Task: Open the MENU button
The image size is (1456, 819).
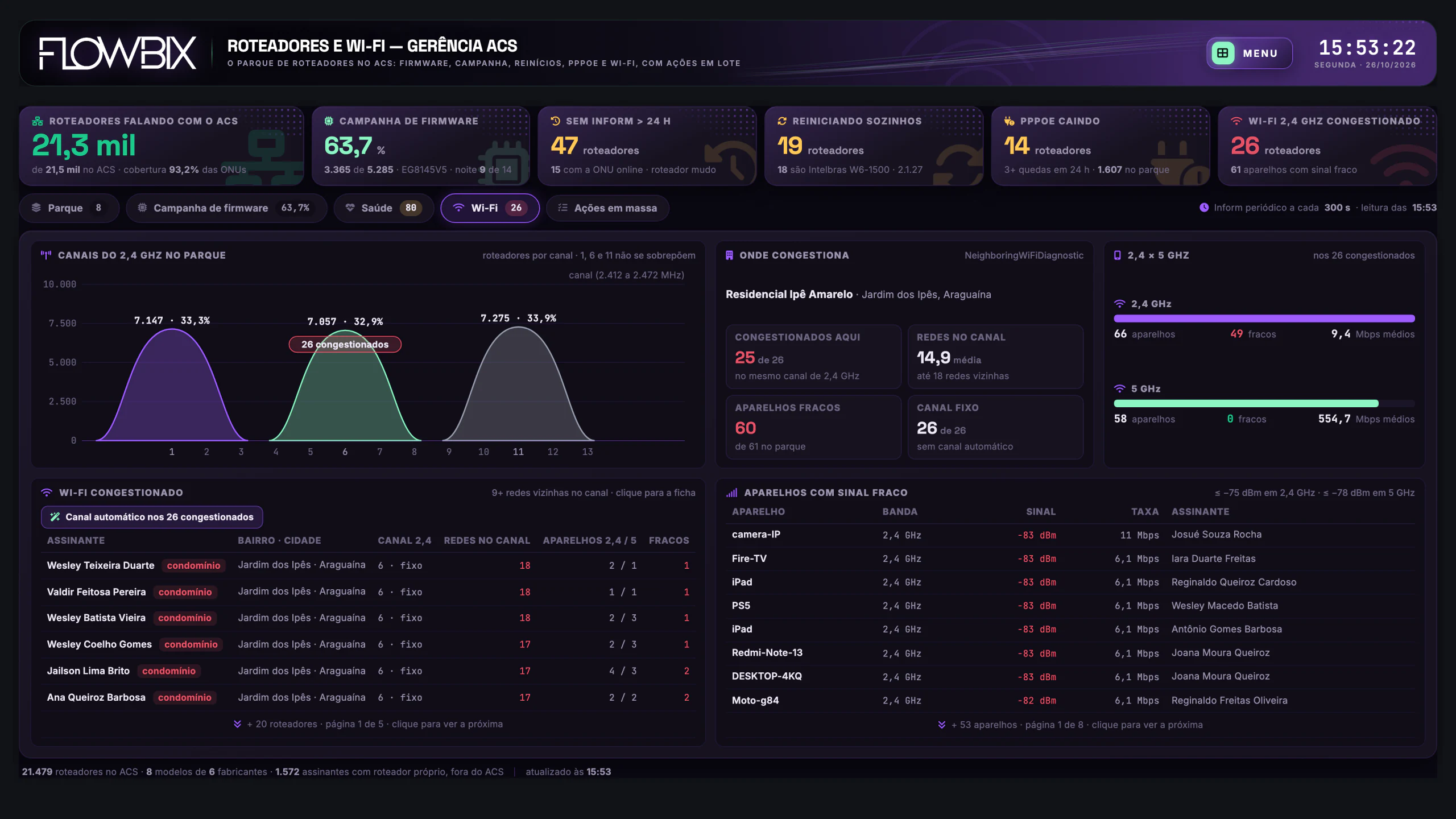Action: click(x=1249, y=53)
